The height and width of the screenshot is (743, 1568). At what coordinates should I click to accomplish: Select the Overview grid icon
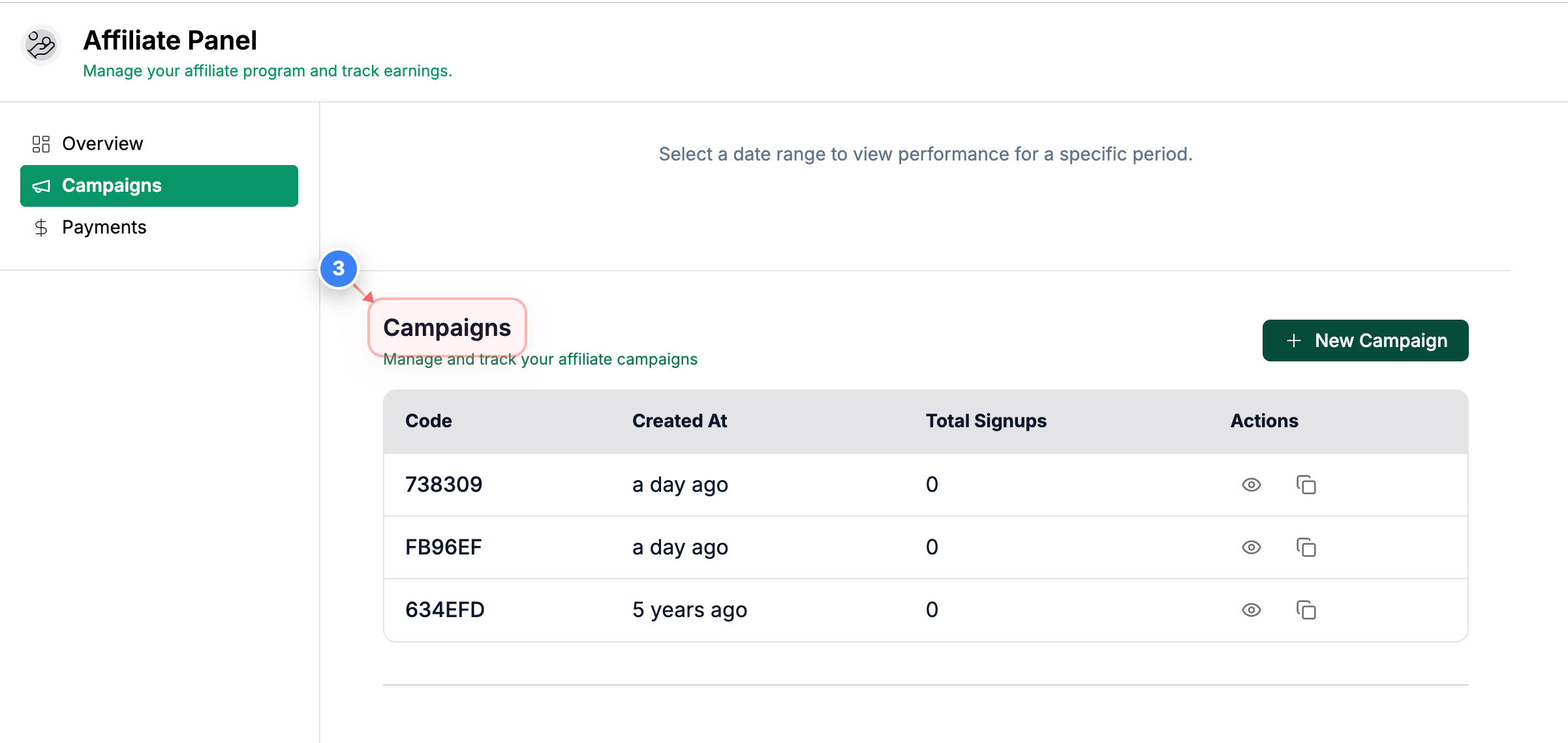tap(40, 144)
